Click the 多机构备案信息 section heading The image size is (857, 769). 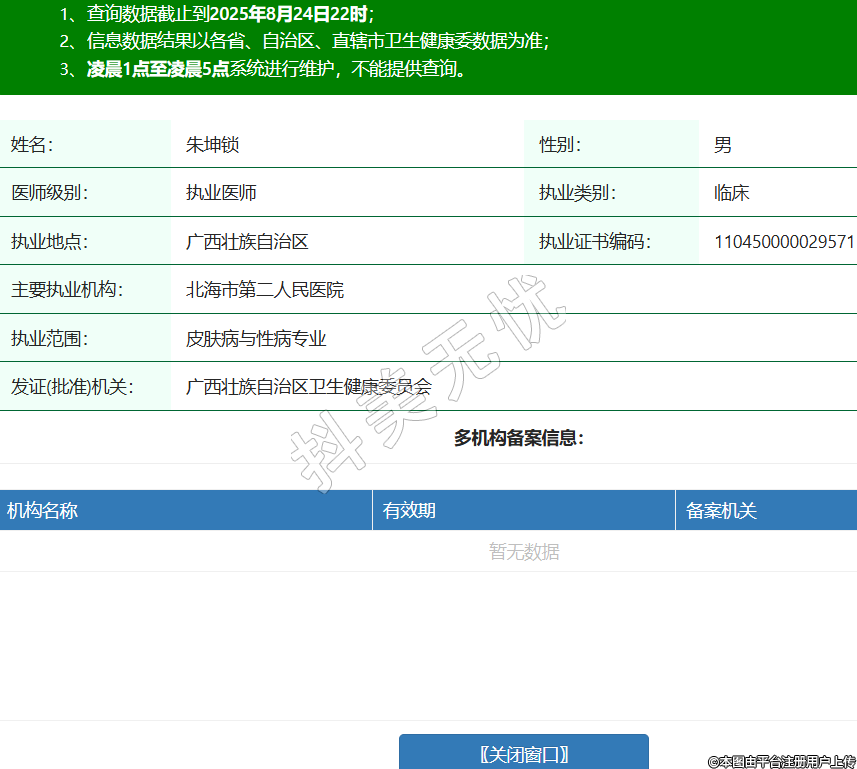point(518,438)
